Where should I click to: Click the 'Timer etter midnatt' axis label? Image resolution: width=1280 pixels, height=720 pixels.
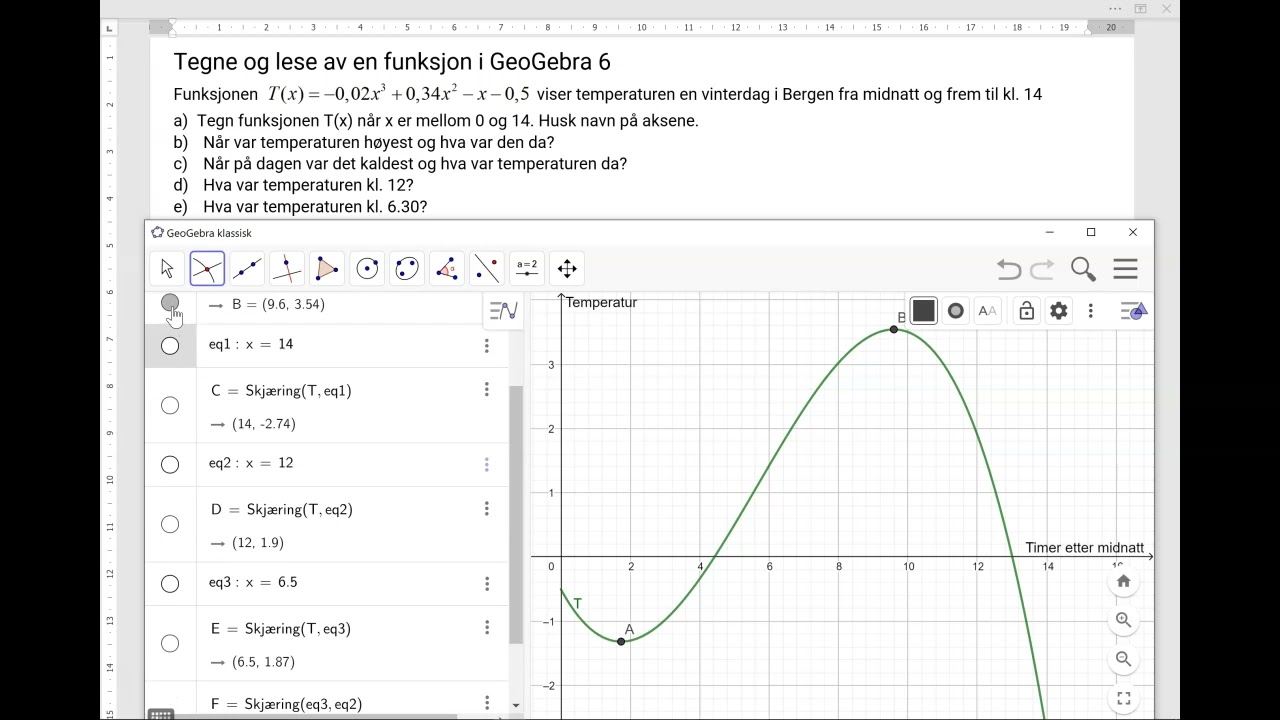(x=1085, y=548)
